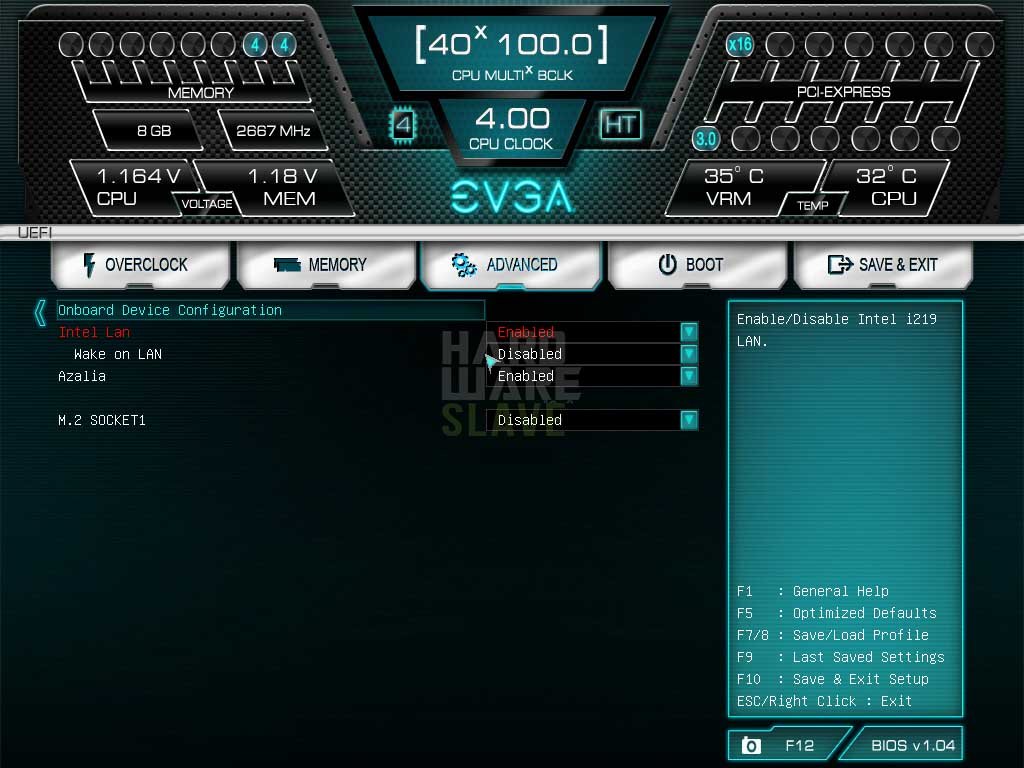Select the Advanced tab

coord(511,264)
